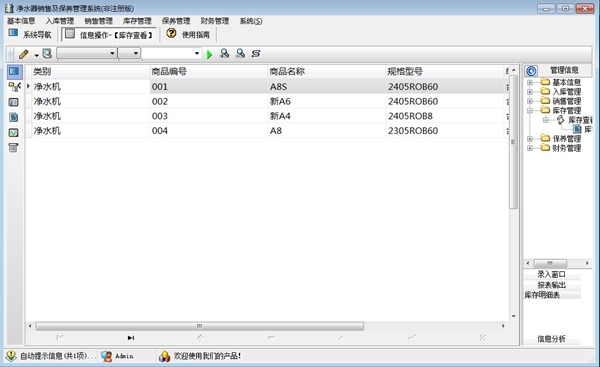Click the binoculars icon beside the S refresh icon
The image size is (600, 367).
click(x=240, y=54)
